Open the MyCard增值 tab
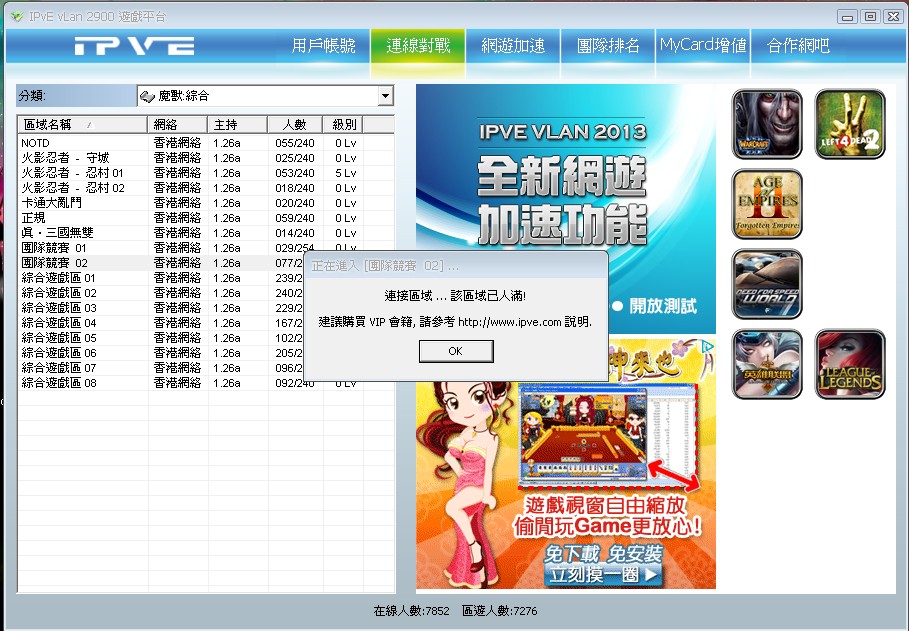909x631 pixels. pos(703,46)
